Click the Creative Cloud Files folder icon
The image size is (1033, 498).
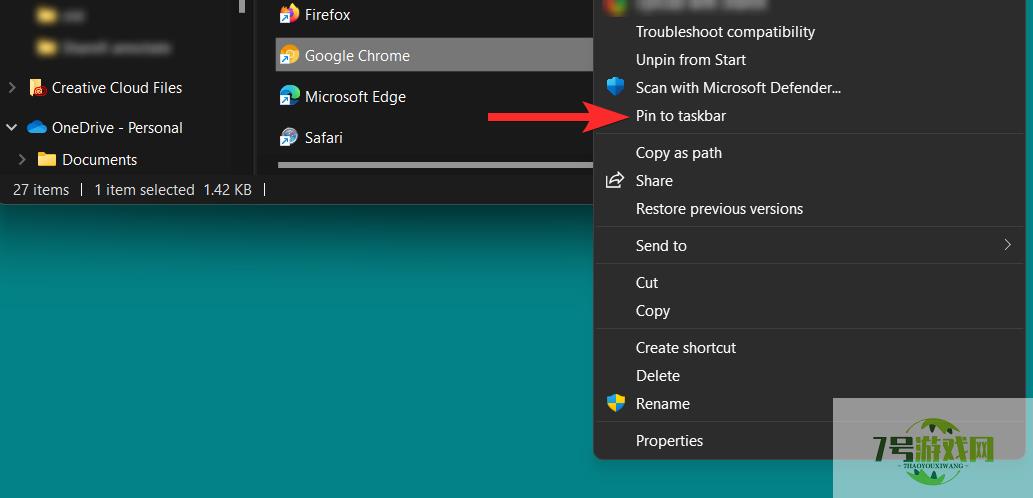click(38, 88)
